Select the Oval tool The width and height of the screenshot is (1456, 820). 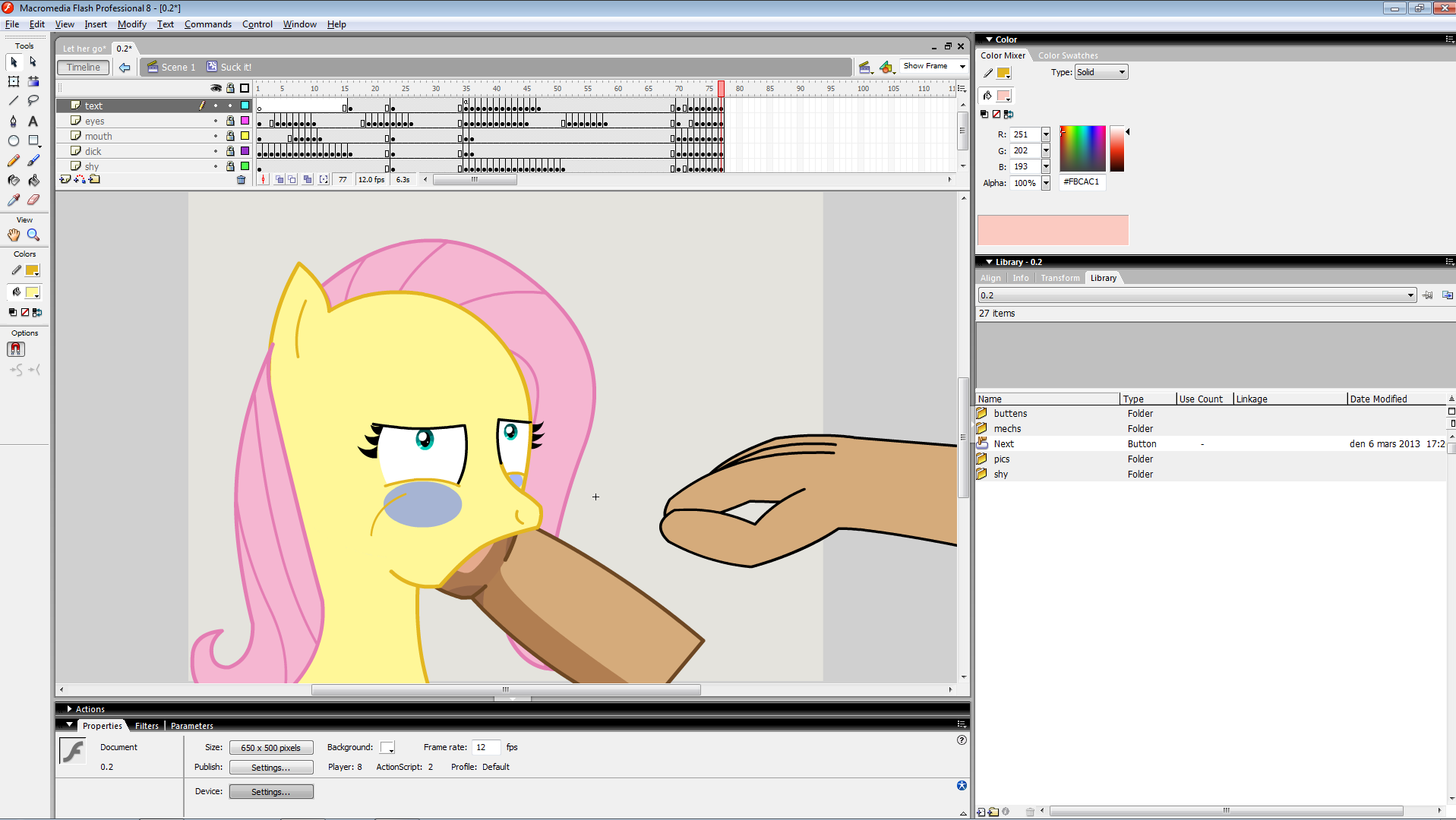[x=14, y=140]
